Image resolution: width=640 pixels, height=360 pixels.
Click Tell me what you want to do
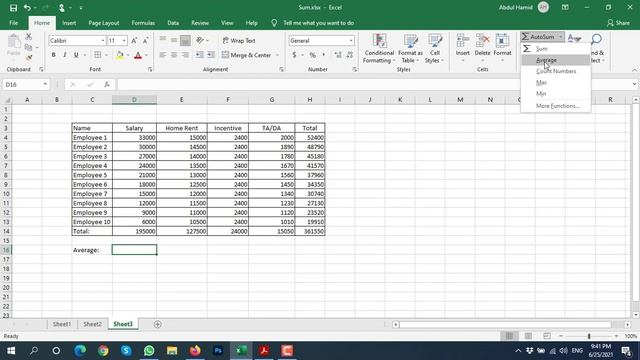(318, 23)
